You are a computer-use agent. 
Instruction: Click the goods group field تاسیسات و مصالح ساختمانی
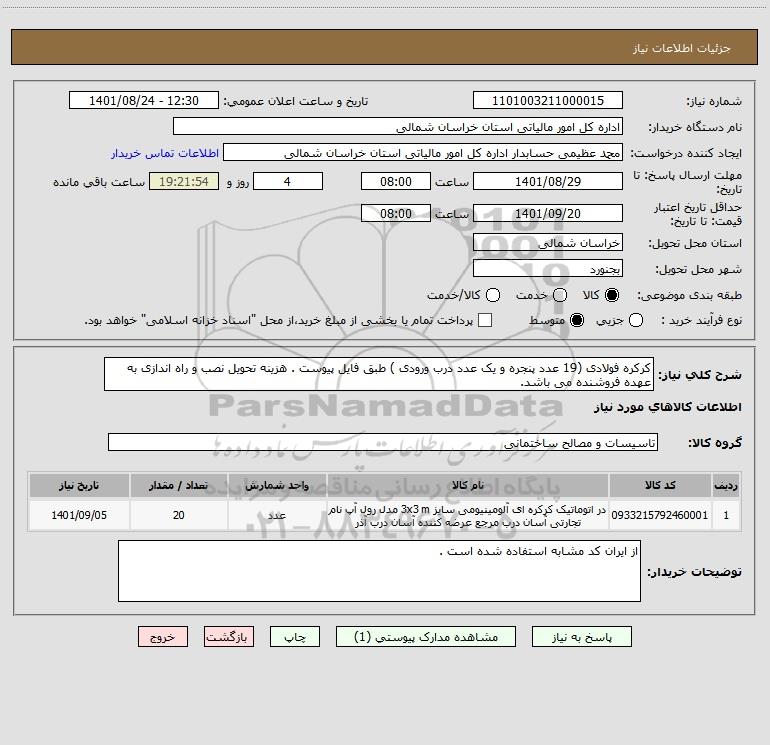[x=383, y=442]
